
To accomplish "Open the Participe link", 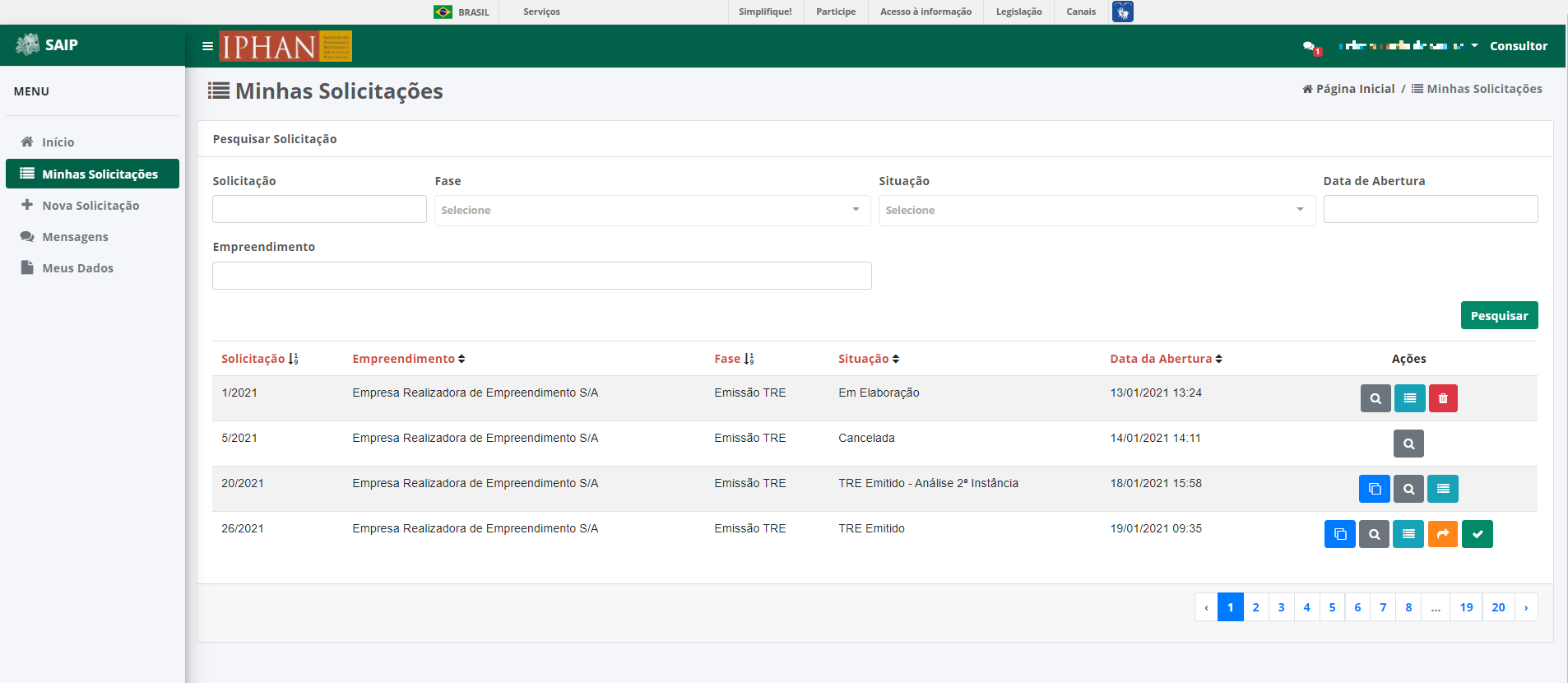I will coord(836,12).
